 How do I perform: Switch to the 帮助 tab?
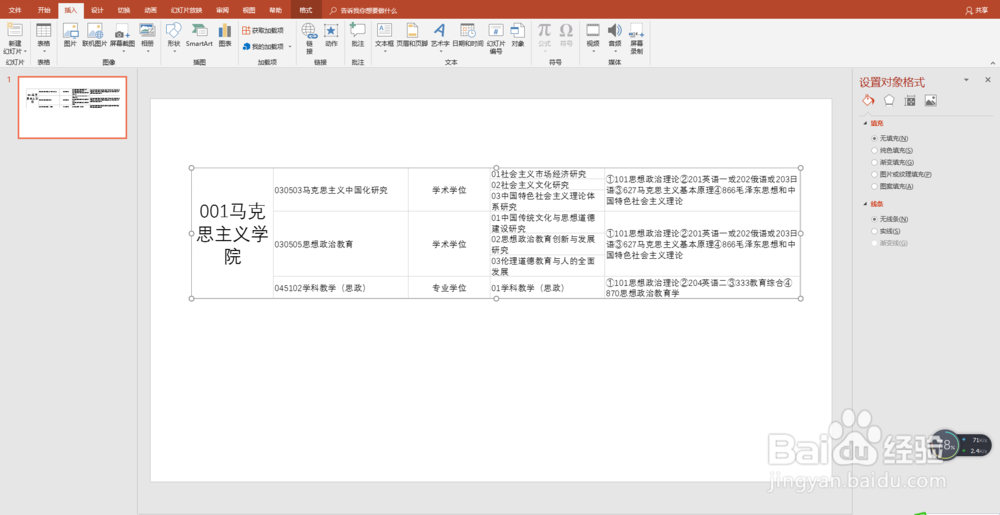tap(276, 10)
